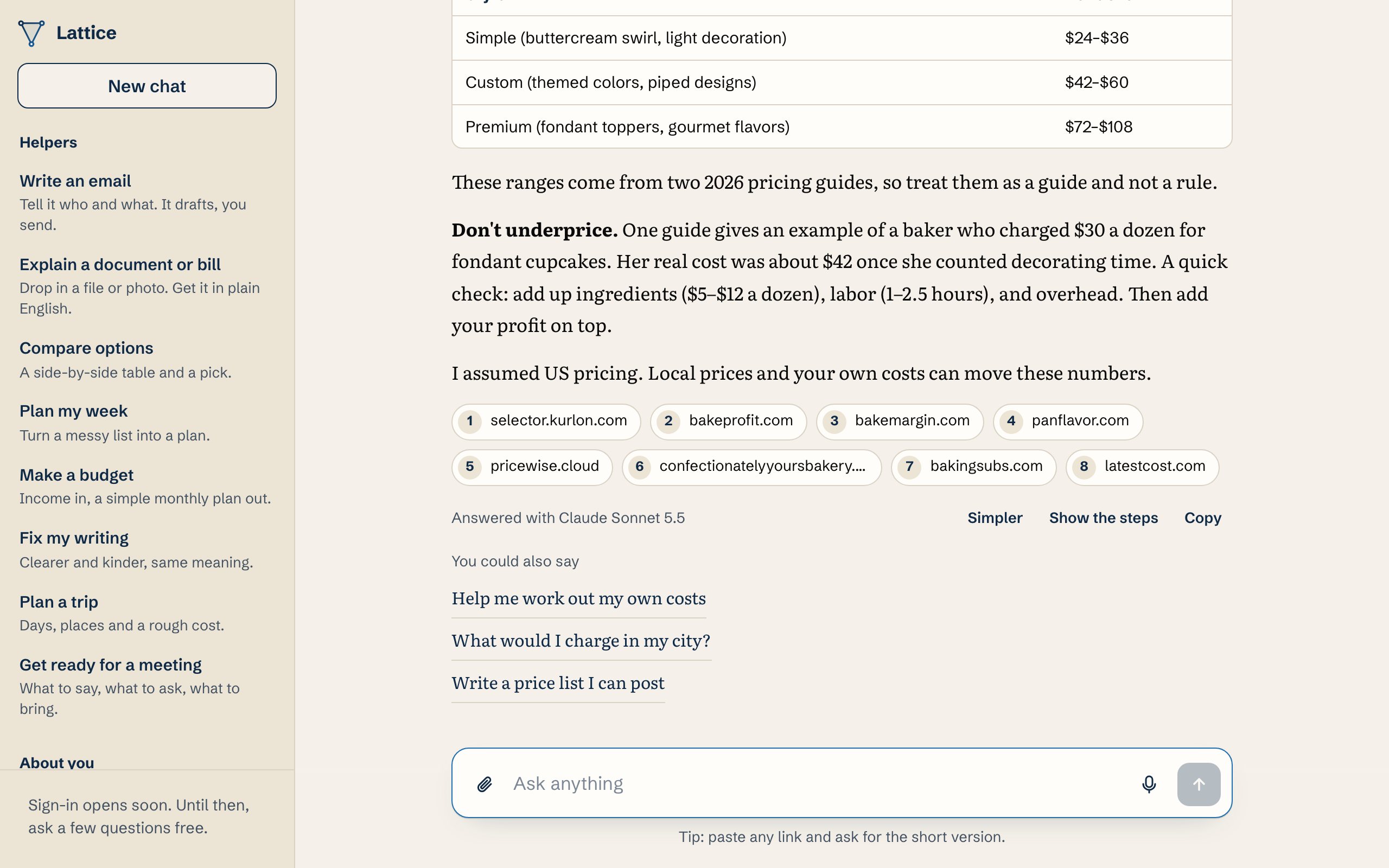This screenshot has height=868, width=1389.
Task: Open the Get ready for a meeting helper
Action: point(147,686)
